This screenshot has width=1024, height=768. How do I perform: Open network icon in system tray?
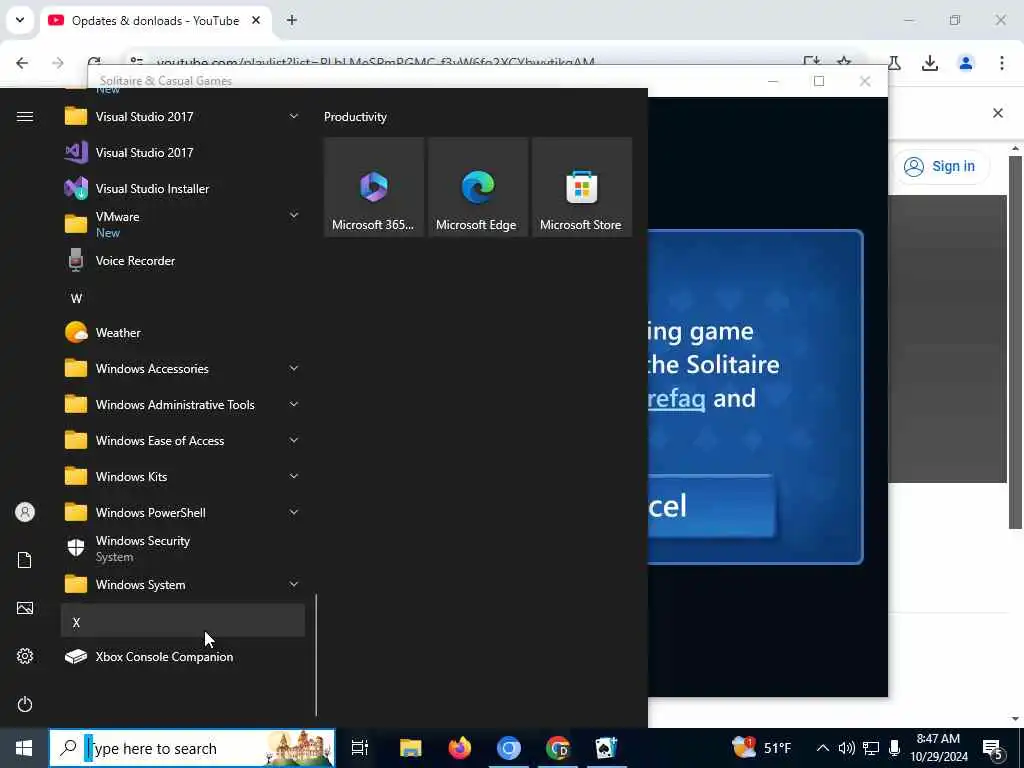[x=871, y=748]
